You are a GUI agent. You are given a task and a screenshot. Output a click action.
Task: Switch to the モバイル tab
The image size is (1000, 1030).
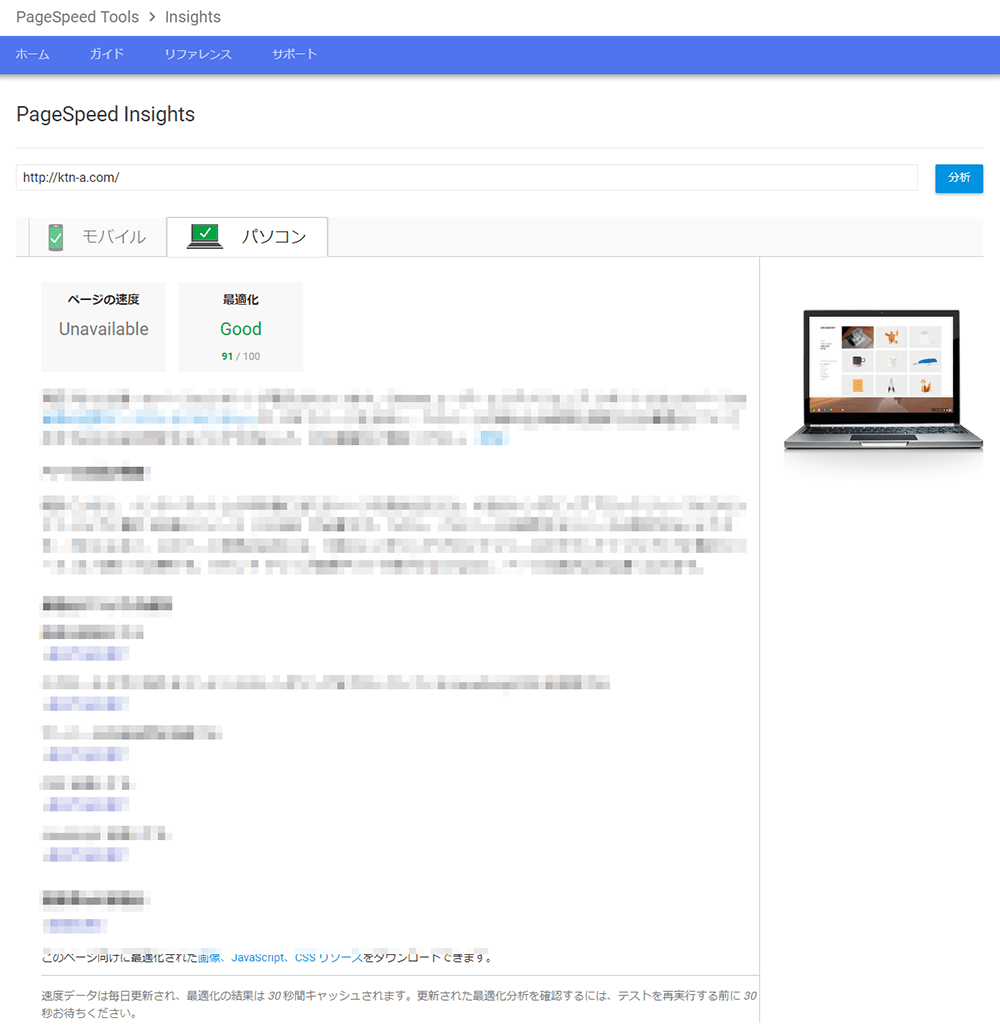[98, 236]
